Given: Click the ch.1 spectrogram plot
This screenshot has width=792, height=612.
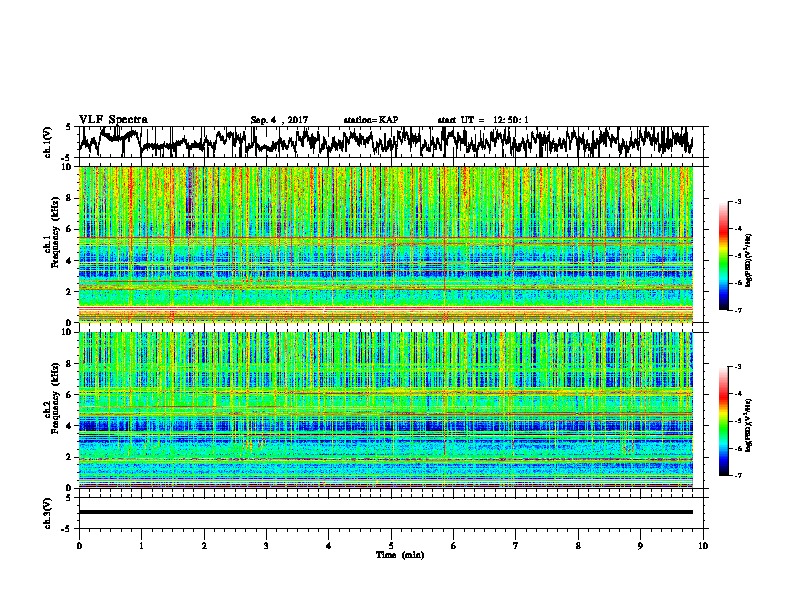Looking at the screenshot, I should [385, 244].
